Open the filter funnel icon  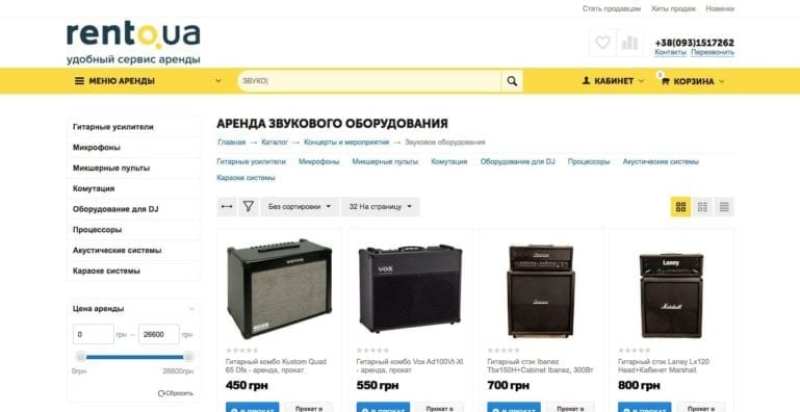[248, 207]
